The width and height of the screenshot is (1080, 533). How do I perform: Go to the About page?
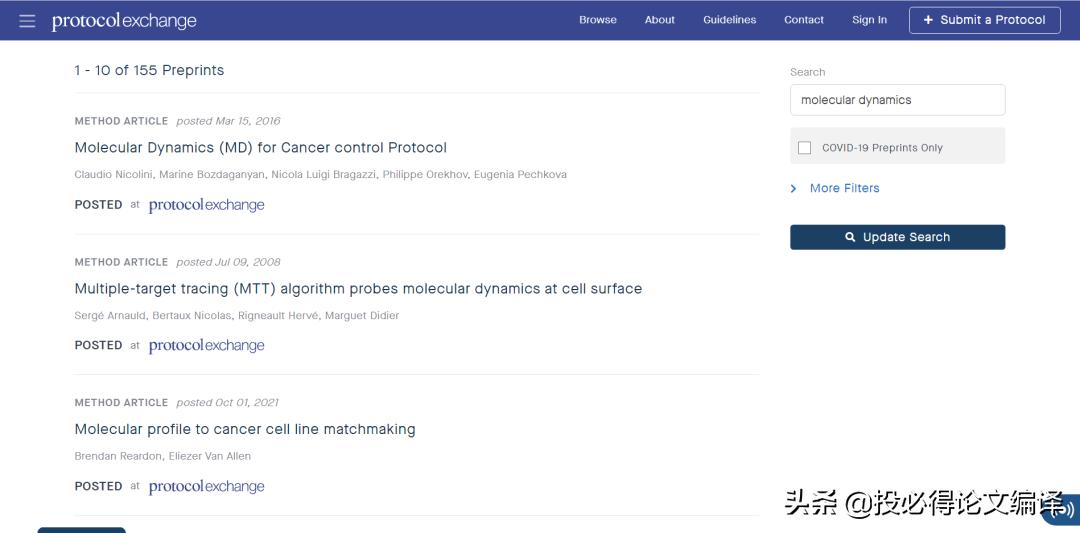click(x=660, y=20)
